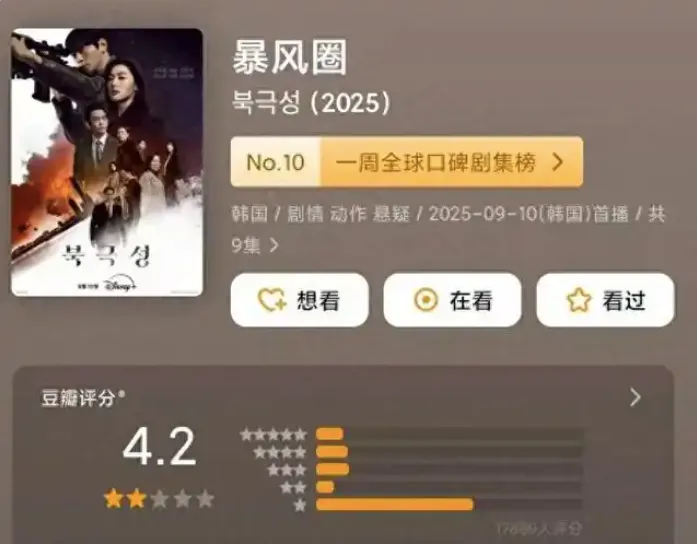Mark the show as 看过

coord(605,300)
